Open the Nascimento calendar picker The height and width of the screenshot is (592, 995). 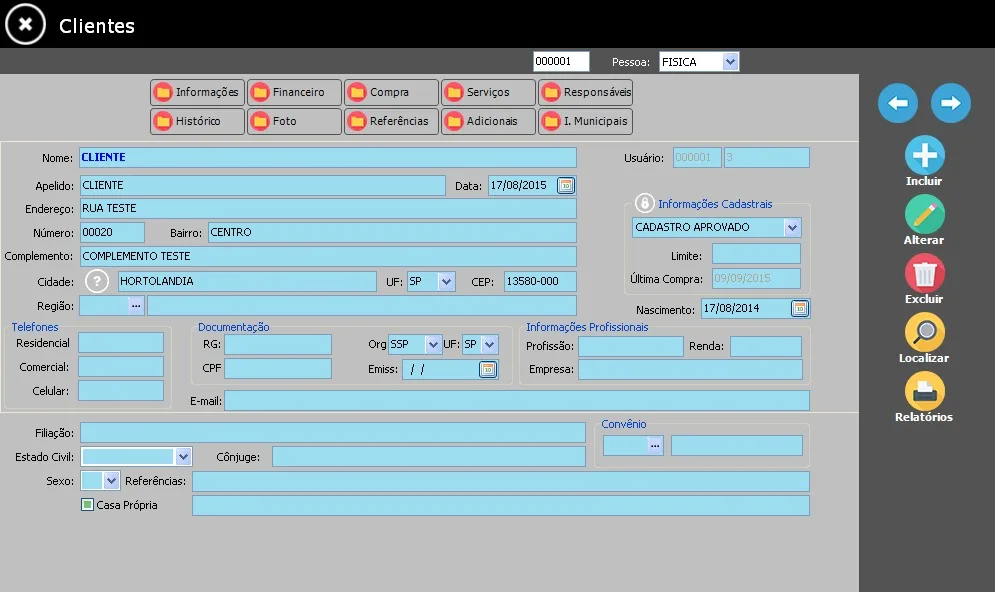click(800, 308)
